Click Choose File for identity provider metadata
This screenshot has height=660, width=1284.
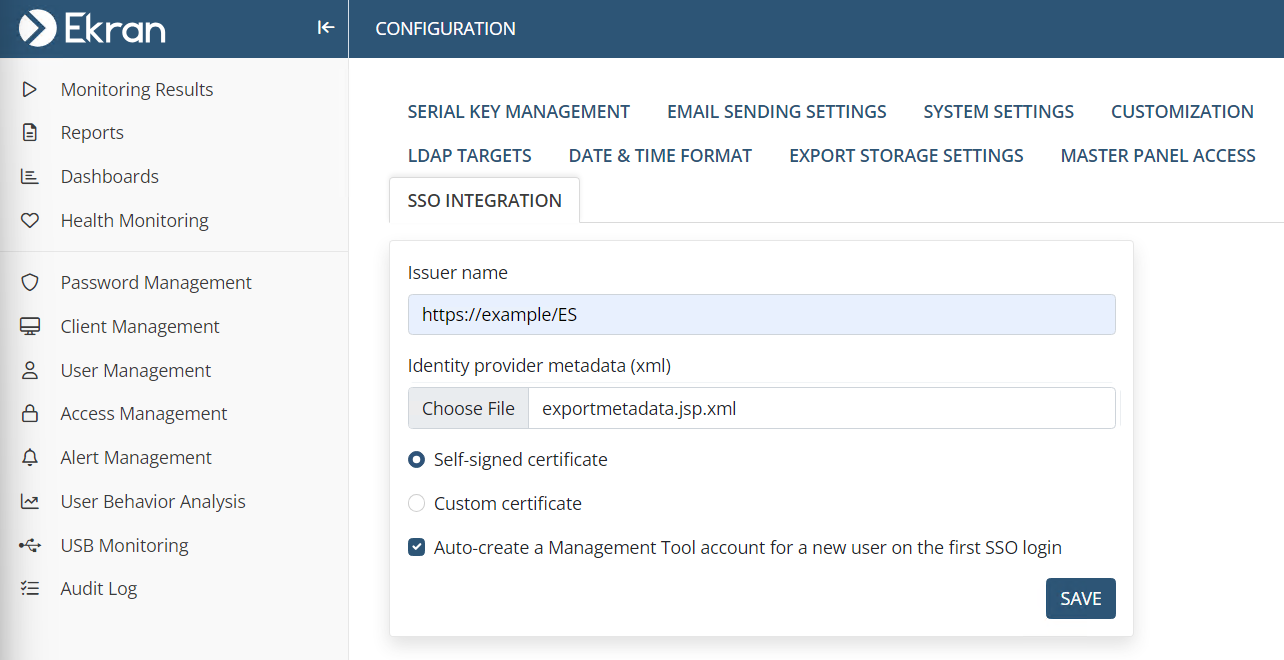[x=468, y=408]
